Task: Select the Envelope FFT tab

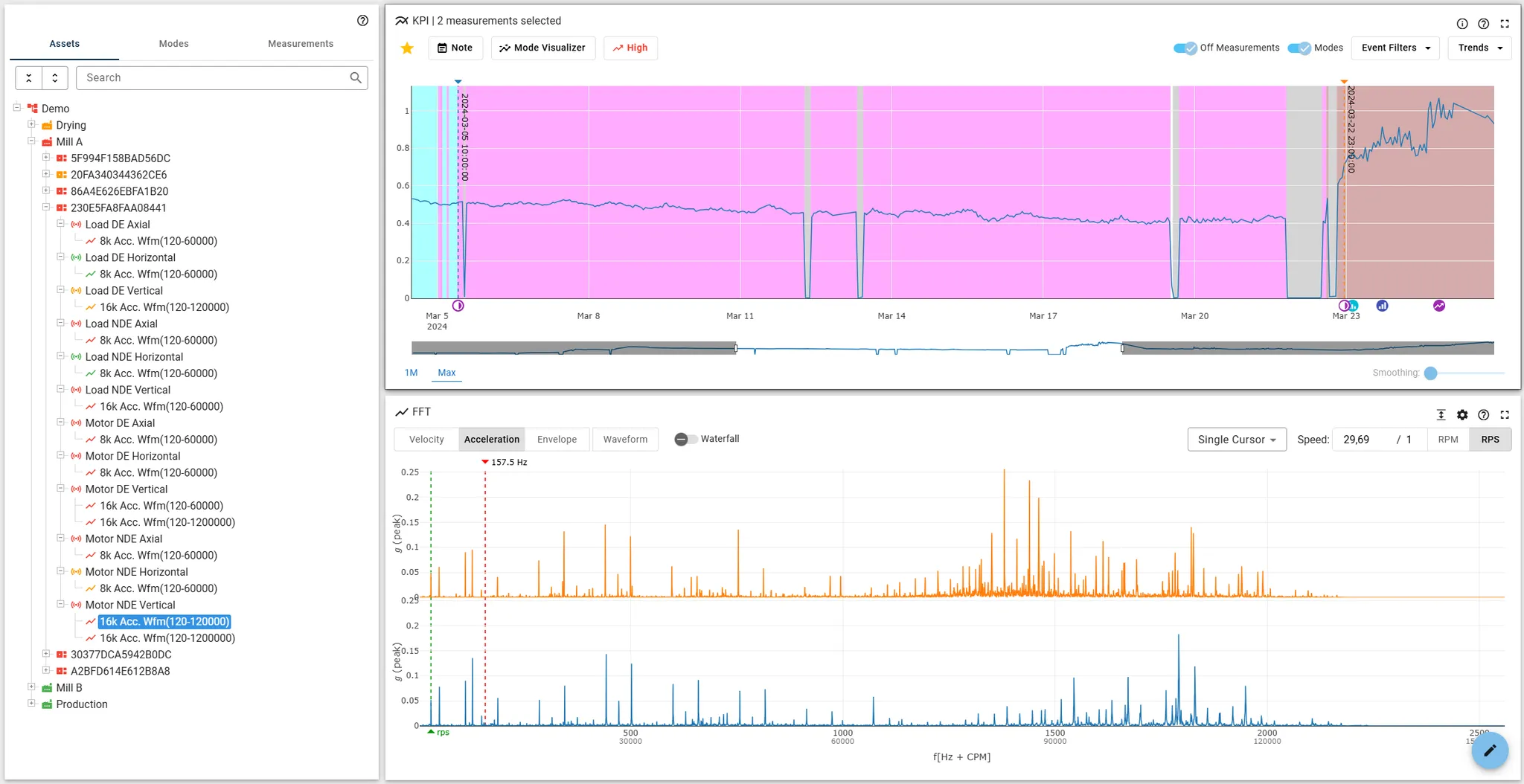Action: pos(557,440)
